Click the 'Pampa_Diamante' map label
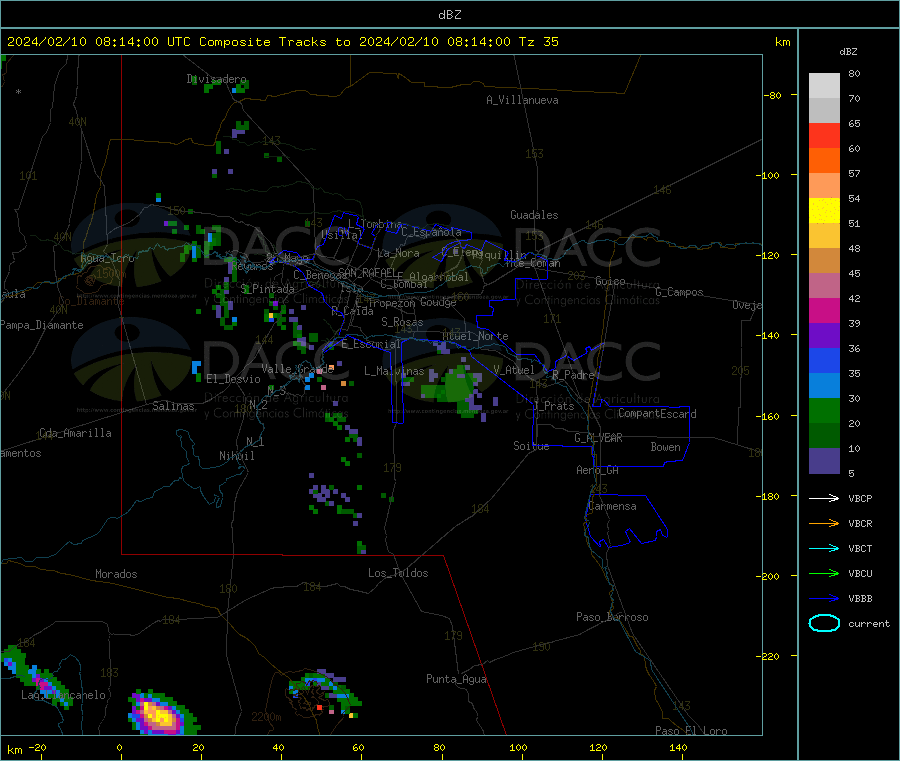The height and width of the screenshot is (761, 900). (41, 325)
